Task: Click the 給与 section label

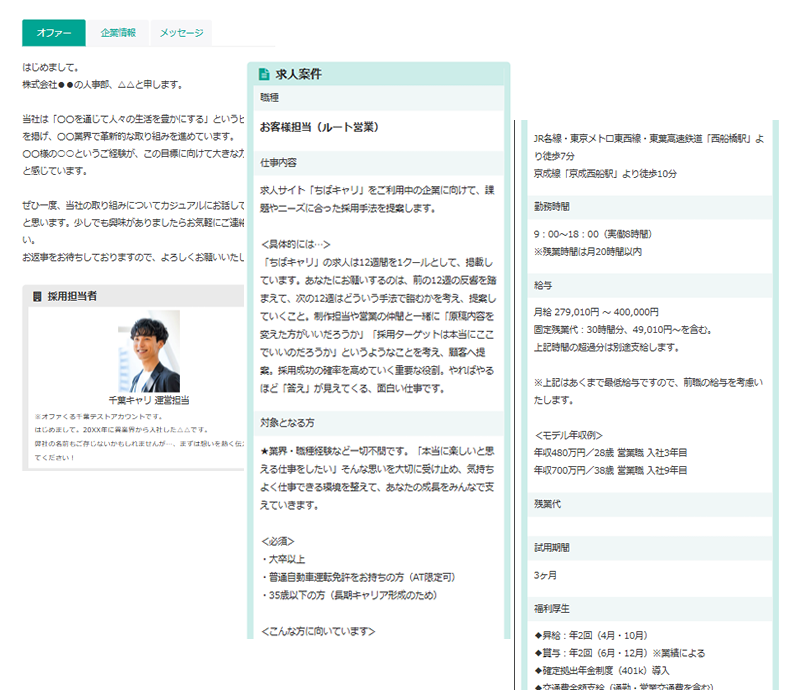Action: point(543,286)
